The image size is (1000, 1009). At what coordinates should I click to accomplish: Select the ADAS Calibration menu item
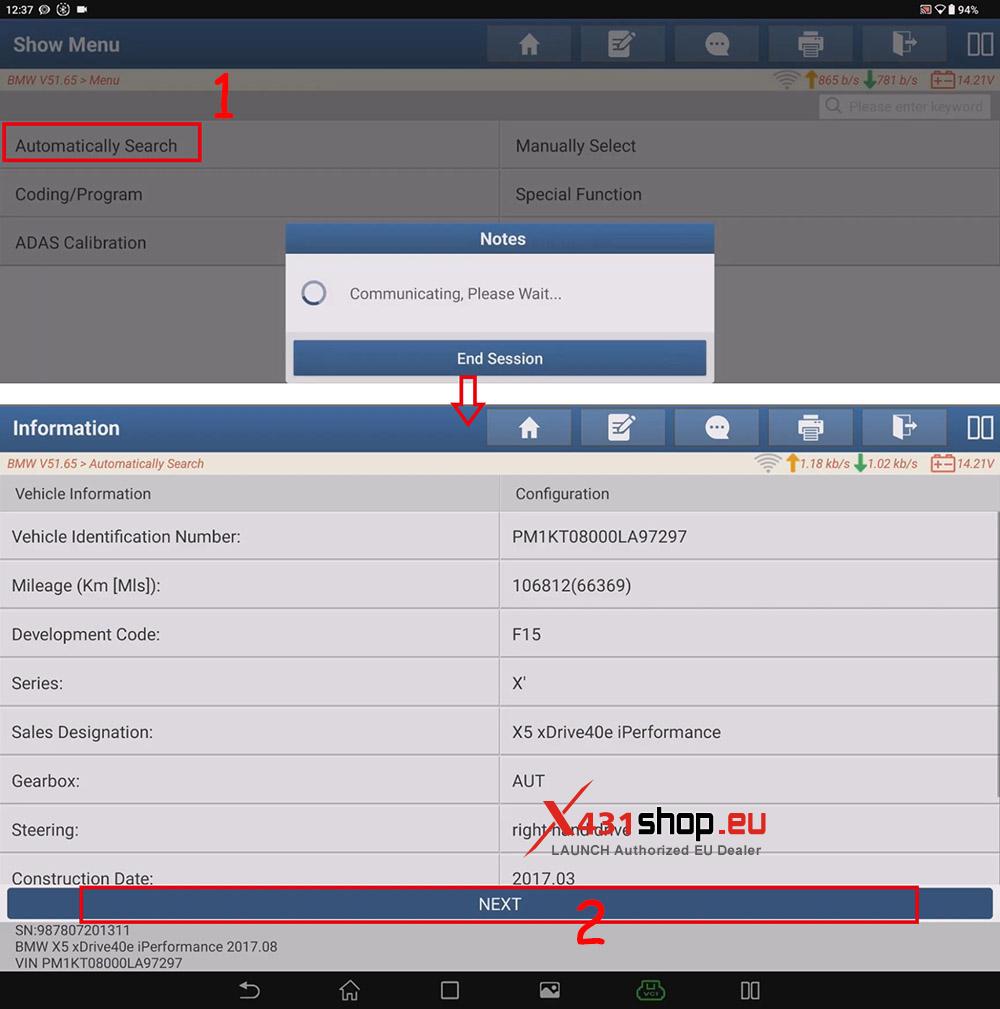[x=81, y=243]
